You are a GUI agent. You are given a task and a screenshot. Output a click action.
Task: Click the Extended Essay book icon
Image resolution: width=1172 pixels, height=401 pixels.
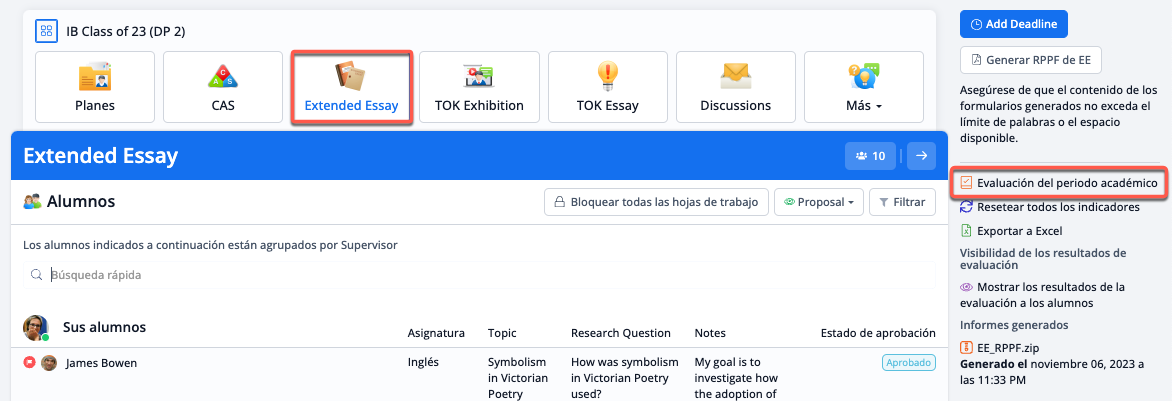[350, 76]
